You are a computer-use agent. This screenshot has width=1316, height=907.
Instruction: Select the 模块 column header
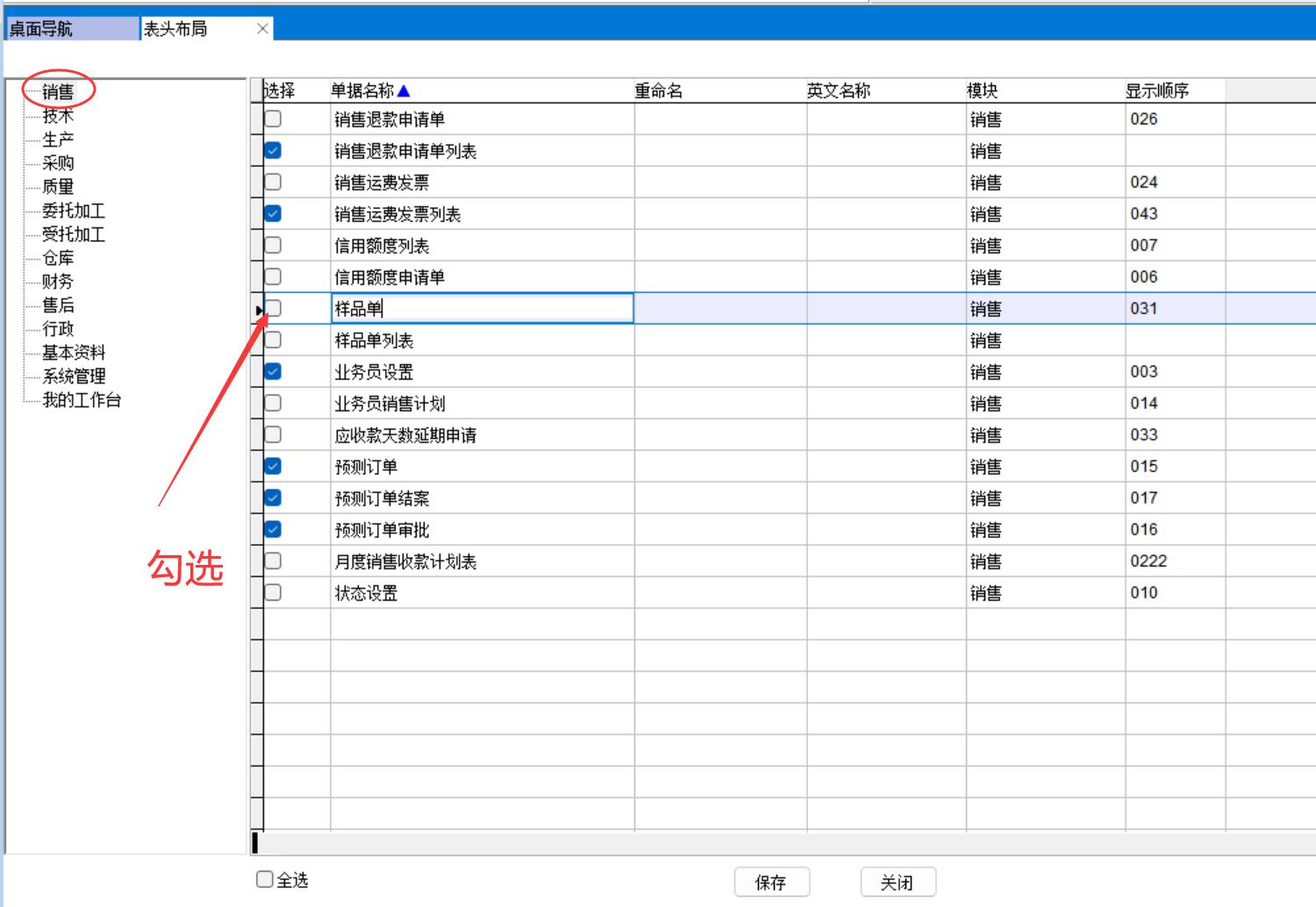983,90
